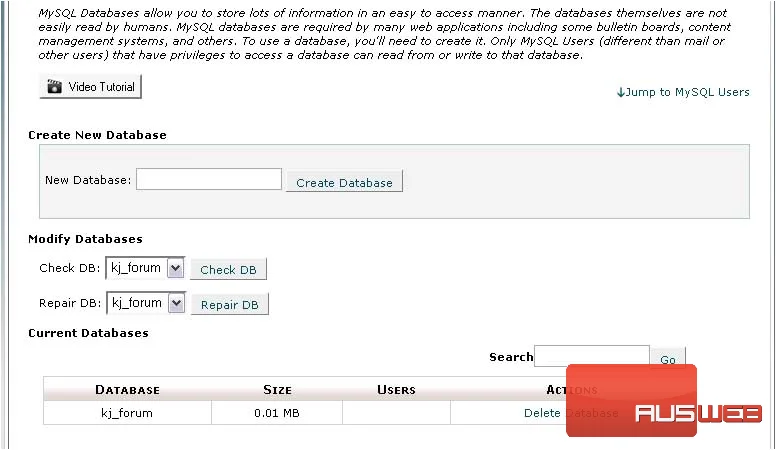
Task: Click the Repair DB button
Action: click(230, 305)
